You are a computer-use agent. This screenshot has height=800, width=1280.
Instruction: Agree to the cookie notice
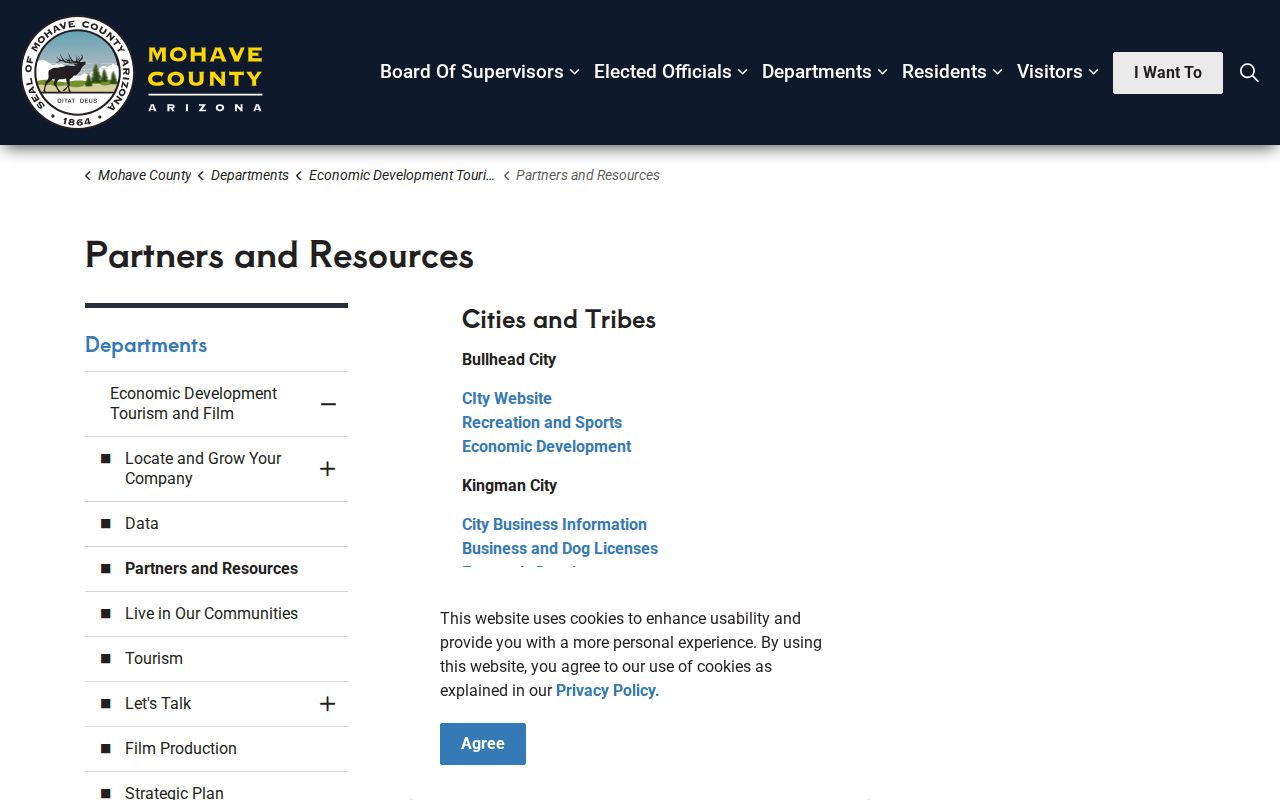(483, 744)
